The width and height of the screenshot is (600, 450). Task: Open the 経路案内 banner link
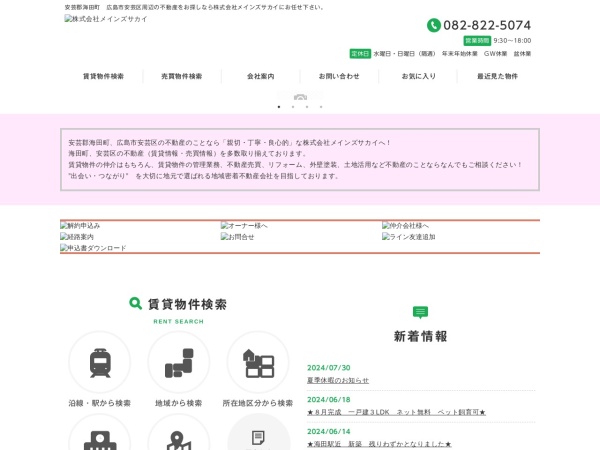(x=77, y=237)
